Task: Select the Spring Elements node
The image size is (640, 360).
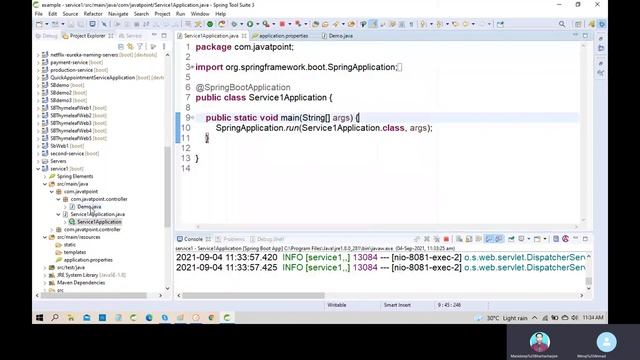Action: click(x=75, y=176)
